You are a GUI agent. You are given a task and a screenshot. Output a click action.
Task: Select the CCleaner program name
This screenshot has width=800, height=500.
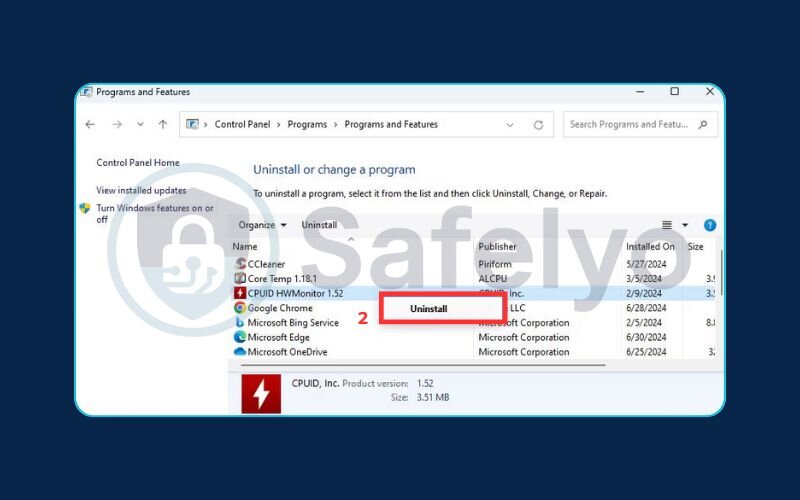pyautogui.click(x=266, y=264)
